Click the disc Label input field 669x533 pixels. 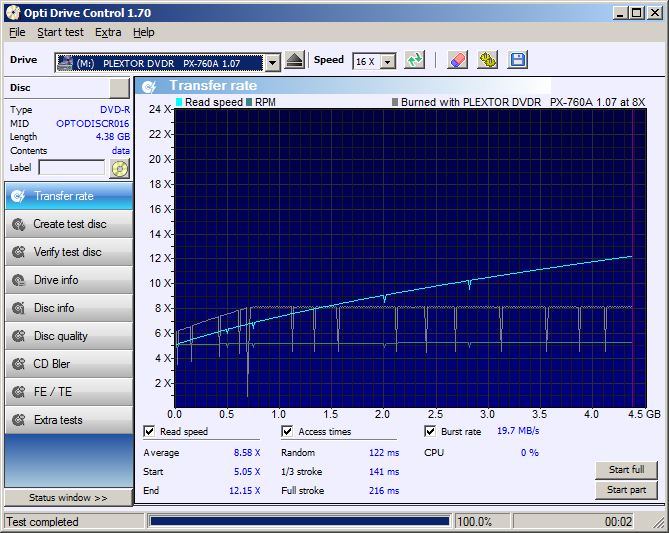71,168
